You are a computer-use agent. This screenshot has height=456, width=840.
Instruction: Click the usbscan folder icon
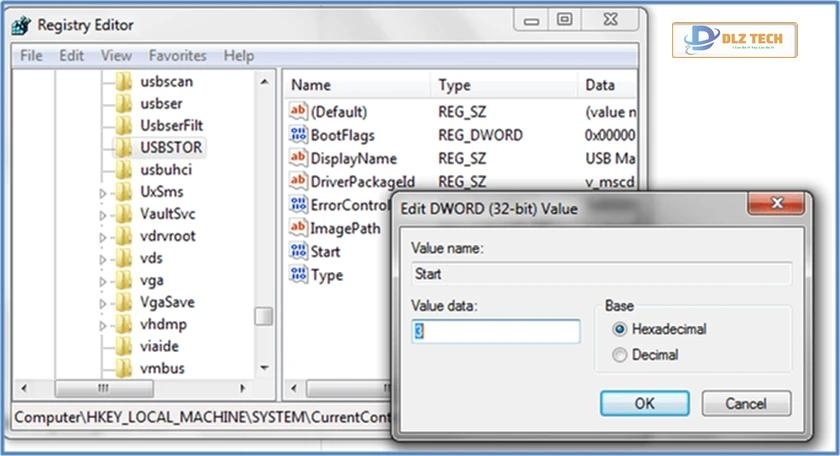(124, 81)
